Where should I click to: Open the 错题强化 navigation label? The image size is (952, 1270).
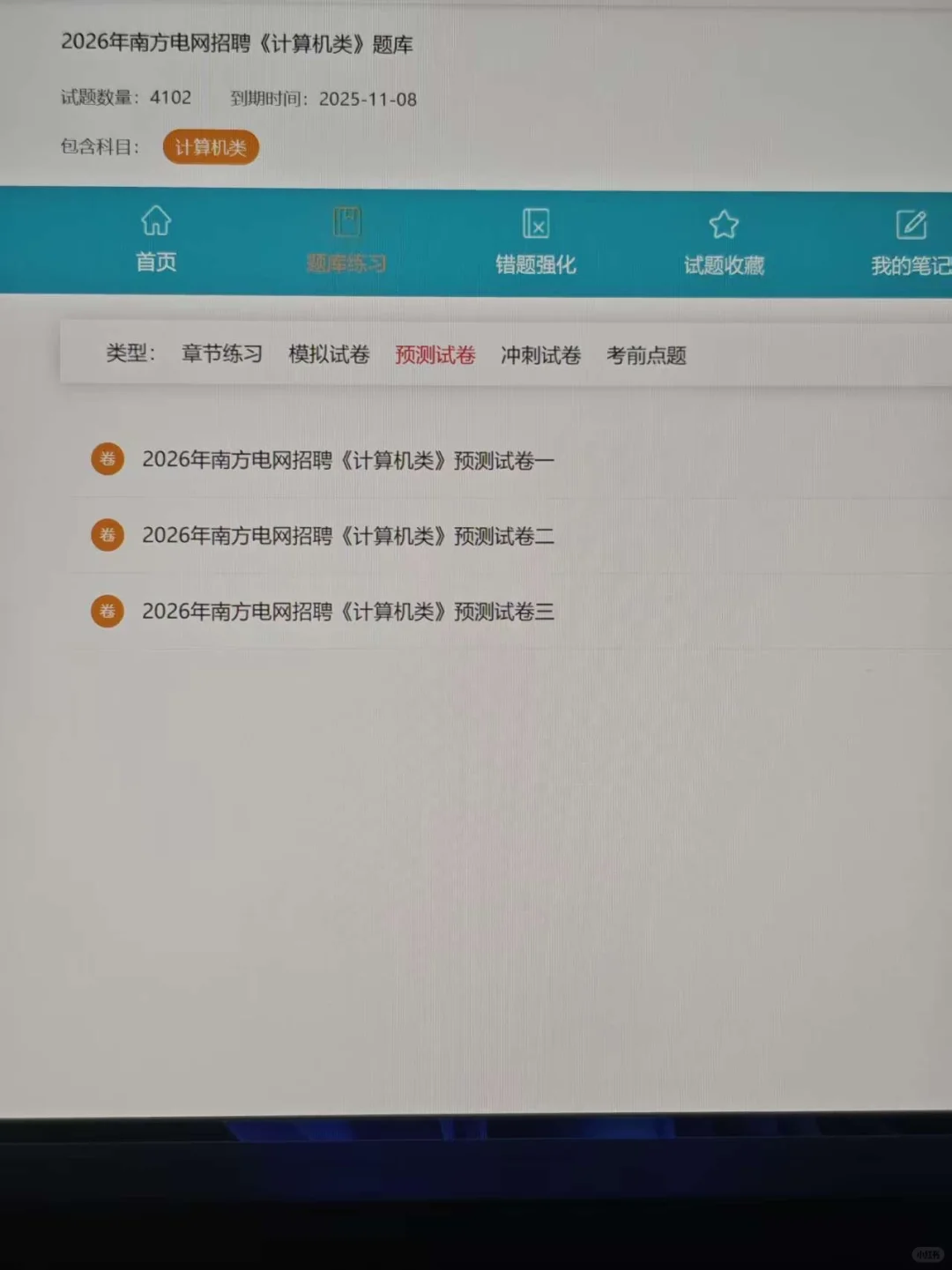click(x=536, y=264)
